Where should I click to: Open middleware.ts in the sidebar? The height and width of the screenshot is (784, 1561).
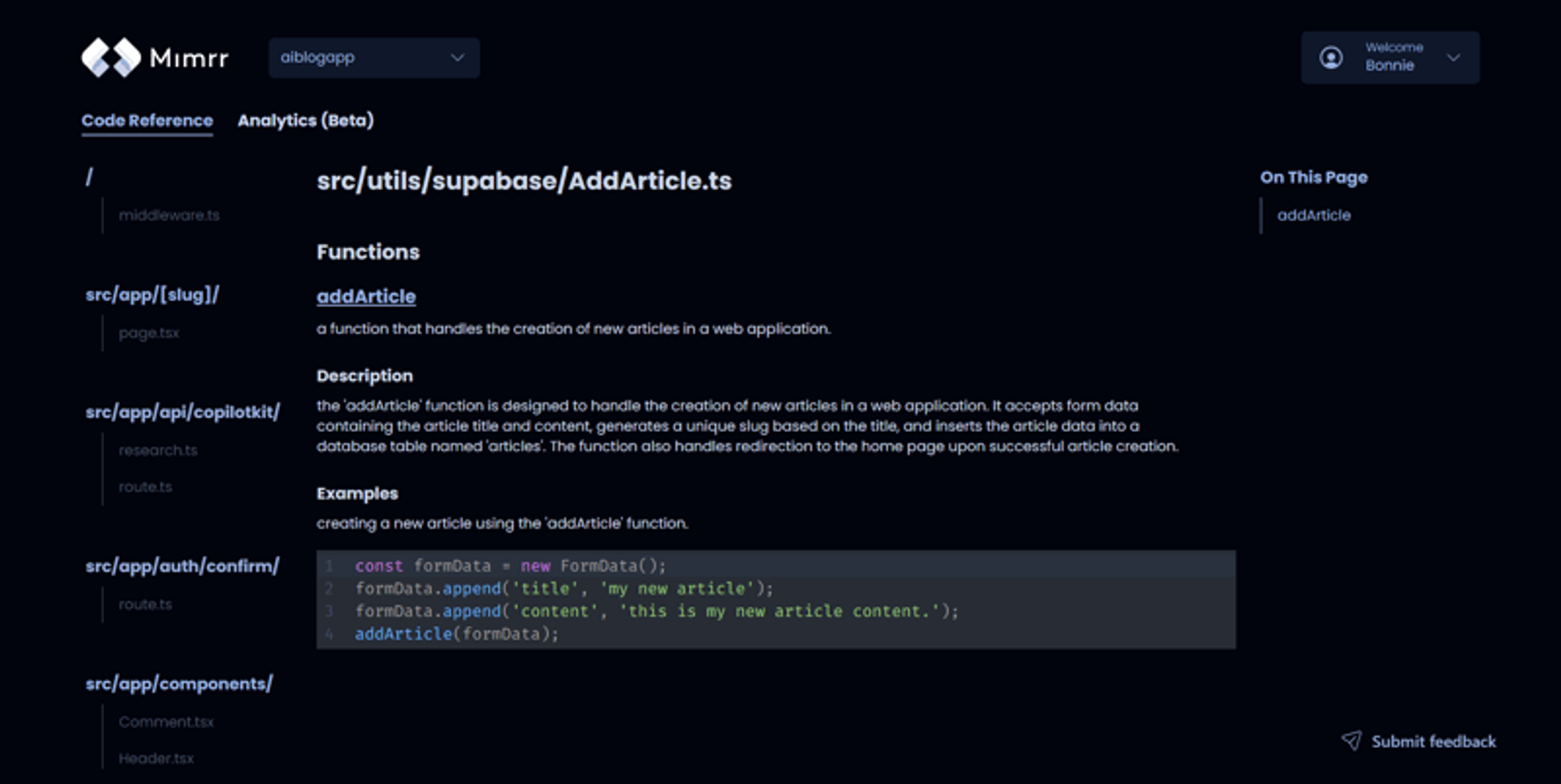pos(169,215)
